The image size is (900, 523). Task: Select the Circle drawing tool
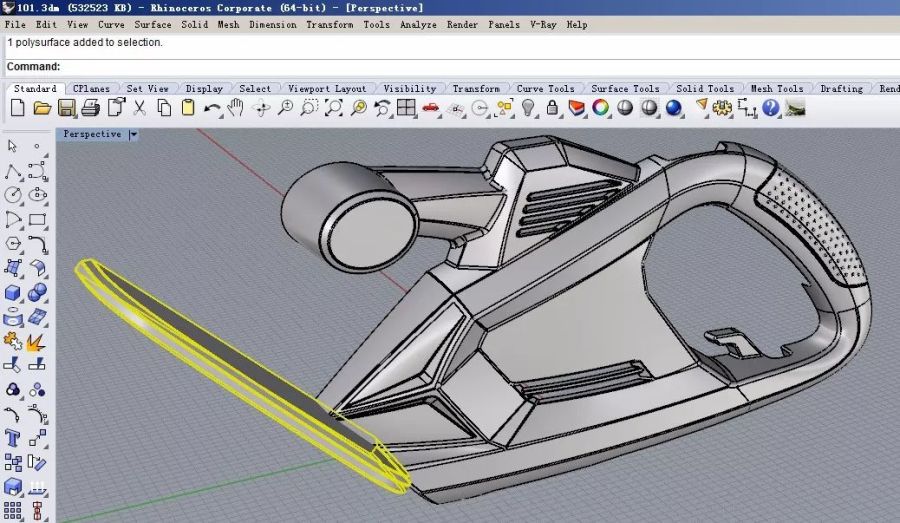click(x=14, y=194)
